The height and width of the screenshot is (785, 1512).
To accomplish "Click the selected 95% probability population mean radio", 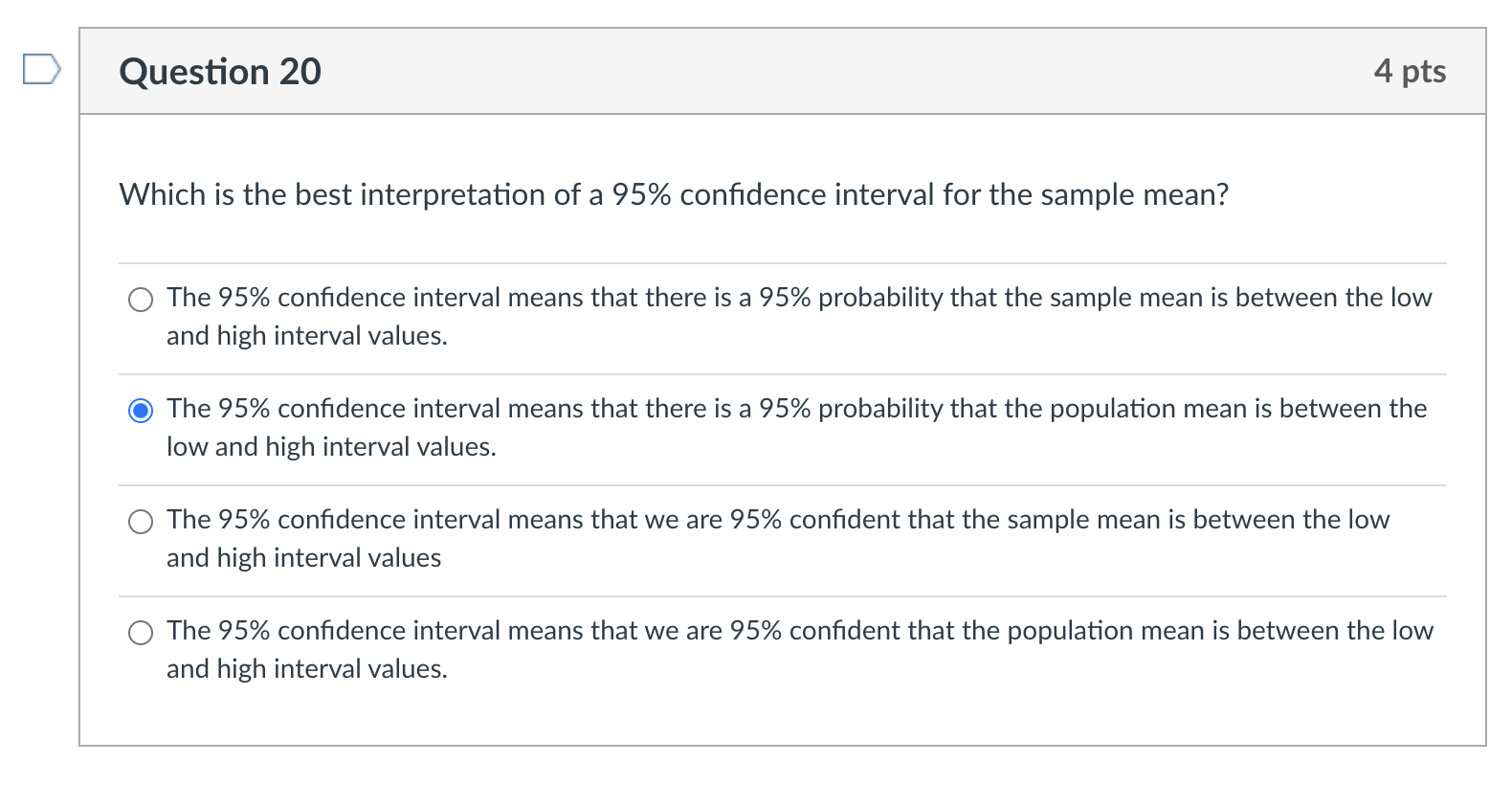I will 141,411.
